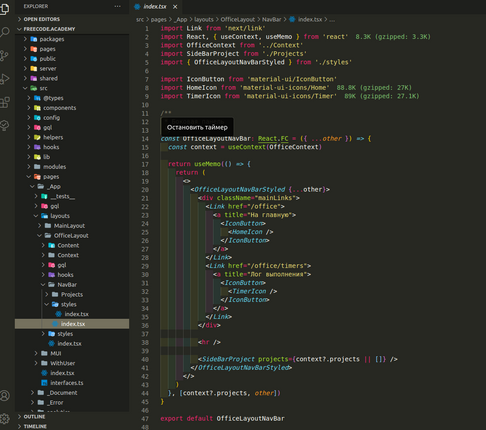Viewport: 486px width, 430px height.
Task: Expand the @types folder
Action: (53, 98)
